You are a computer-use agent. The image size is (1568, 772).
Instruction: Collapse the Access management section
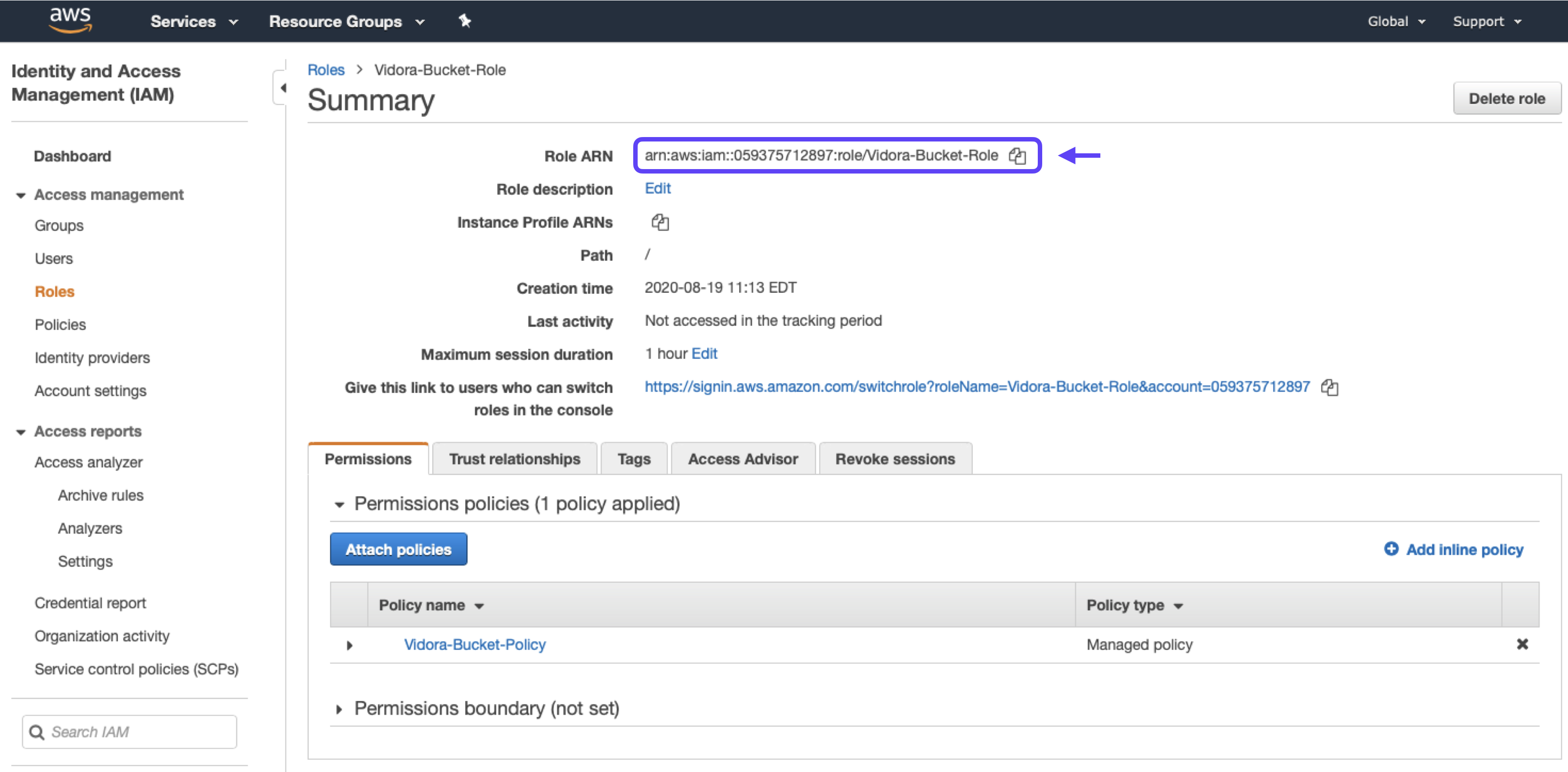point(21,195)
